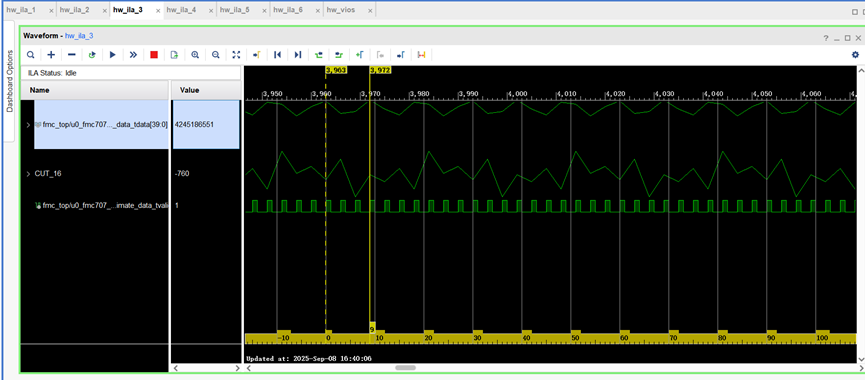865x380 pixels.
Task: Run trigger immediate double-arrow icon
Action: point(133,55)
